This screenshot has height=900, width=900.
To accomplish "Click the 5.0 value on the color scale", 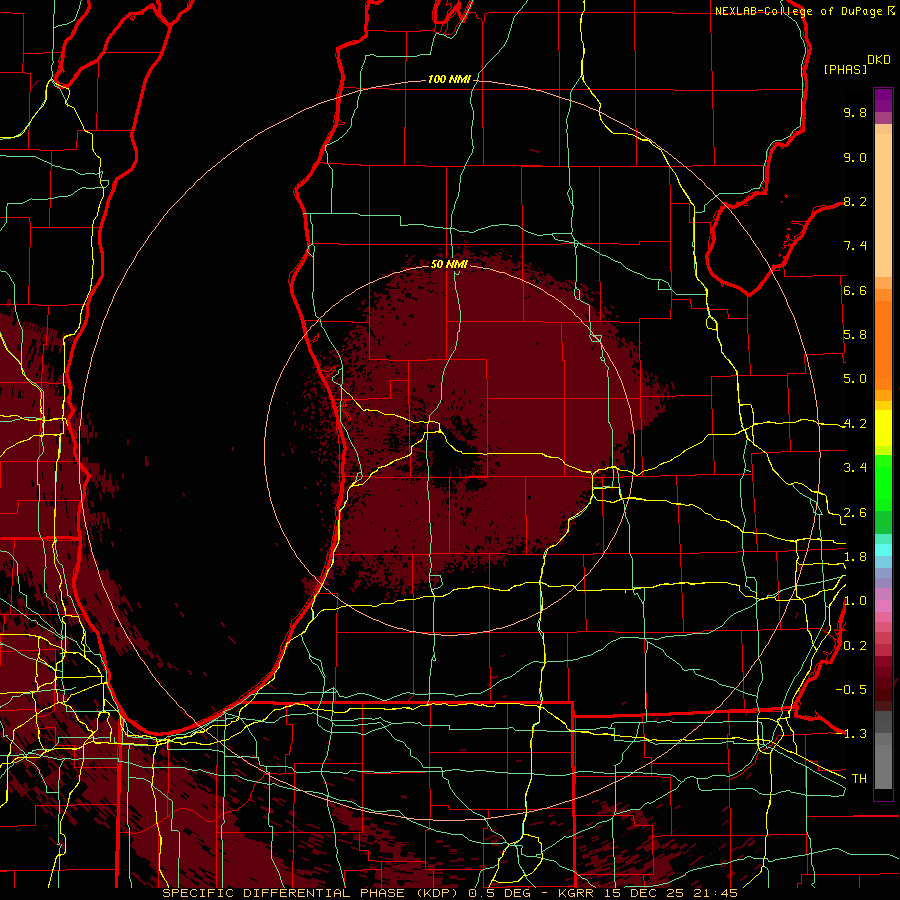I will tap(855, 379).
